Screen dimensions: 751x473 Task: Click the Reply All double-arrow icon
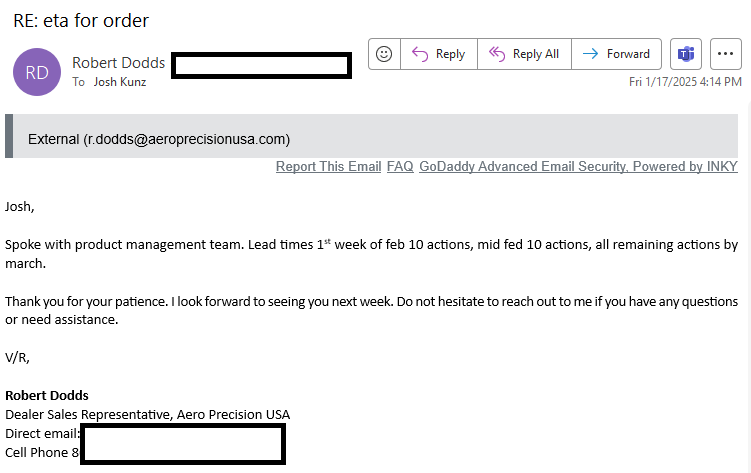pyautogui.click(x=497, y=54)
